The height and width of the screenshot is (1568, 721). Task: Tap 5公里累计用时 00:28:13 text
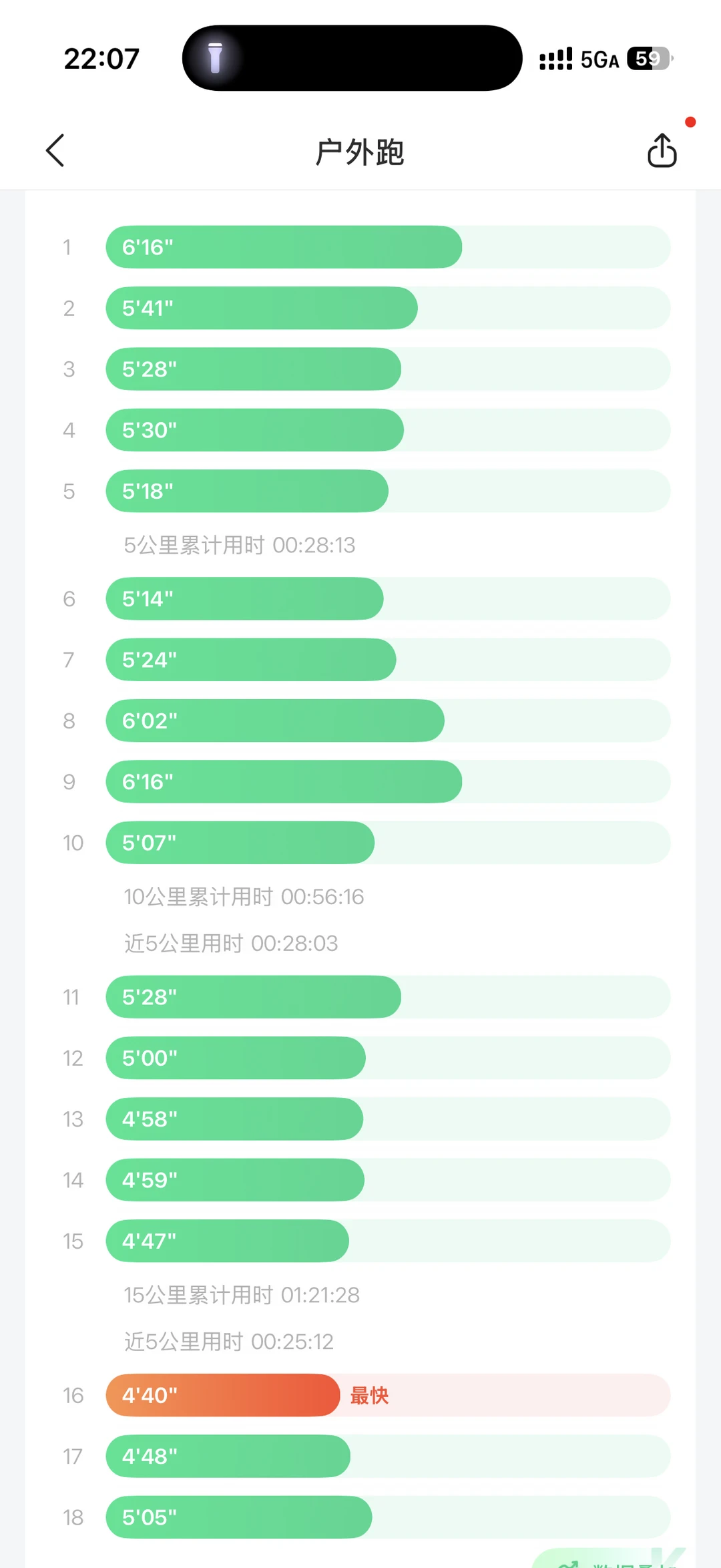[x=240, y=545]
